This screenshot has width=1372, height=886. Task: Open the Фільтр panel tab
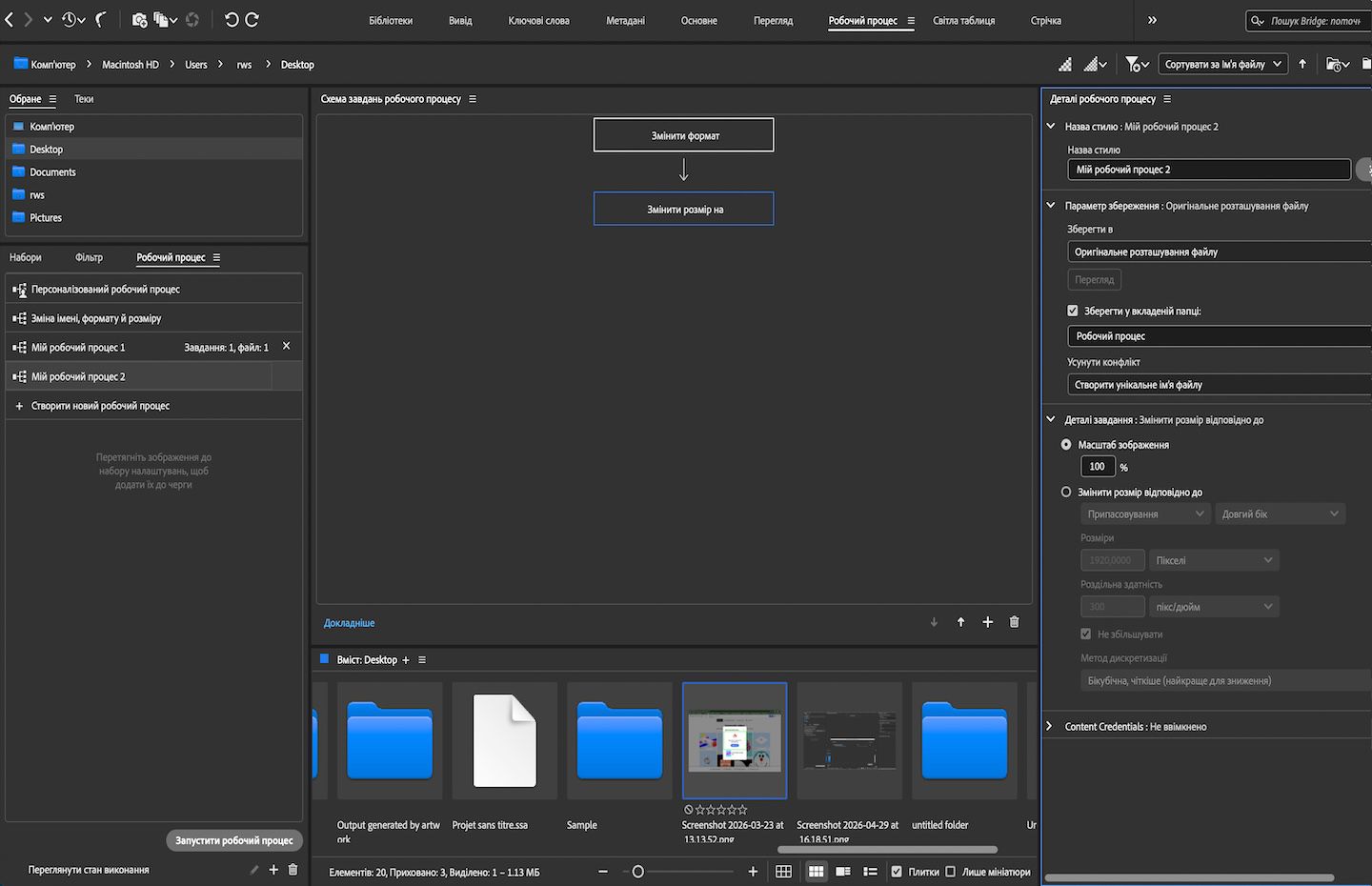89,257
